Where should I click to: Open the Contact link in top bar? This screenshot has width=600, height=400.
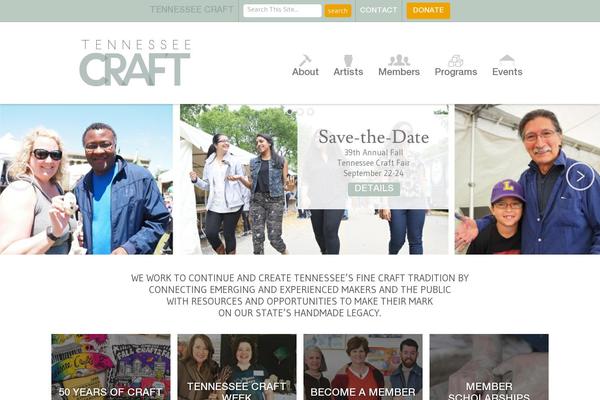[378, 10]
